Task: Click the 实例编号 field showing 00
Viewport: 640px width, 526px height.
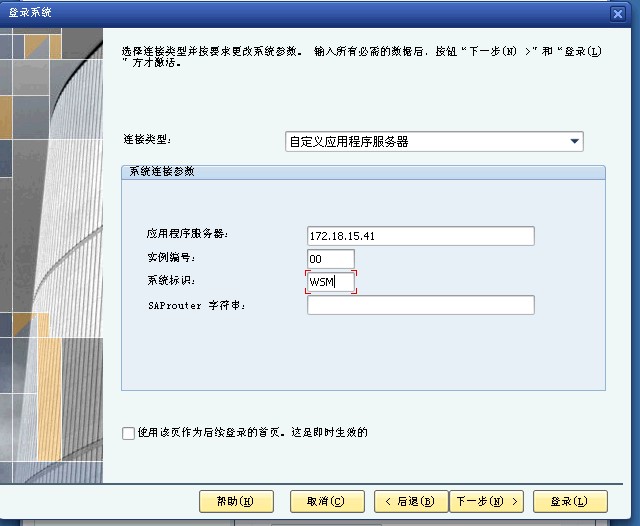Action: pyautogui.click(x=331, y=259)
